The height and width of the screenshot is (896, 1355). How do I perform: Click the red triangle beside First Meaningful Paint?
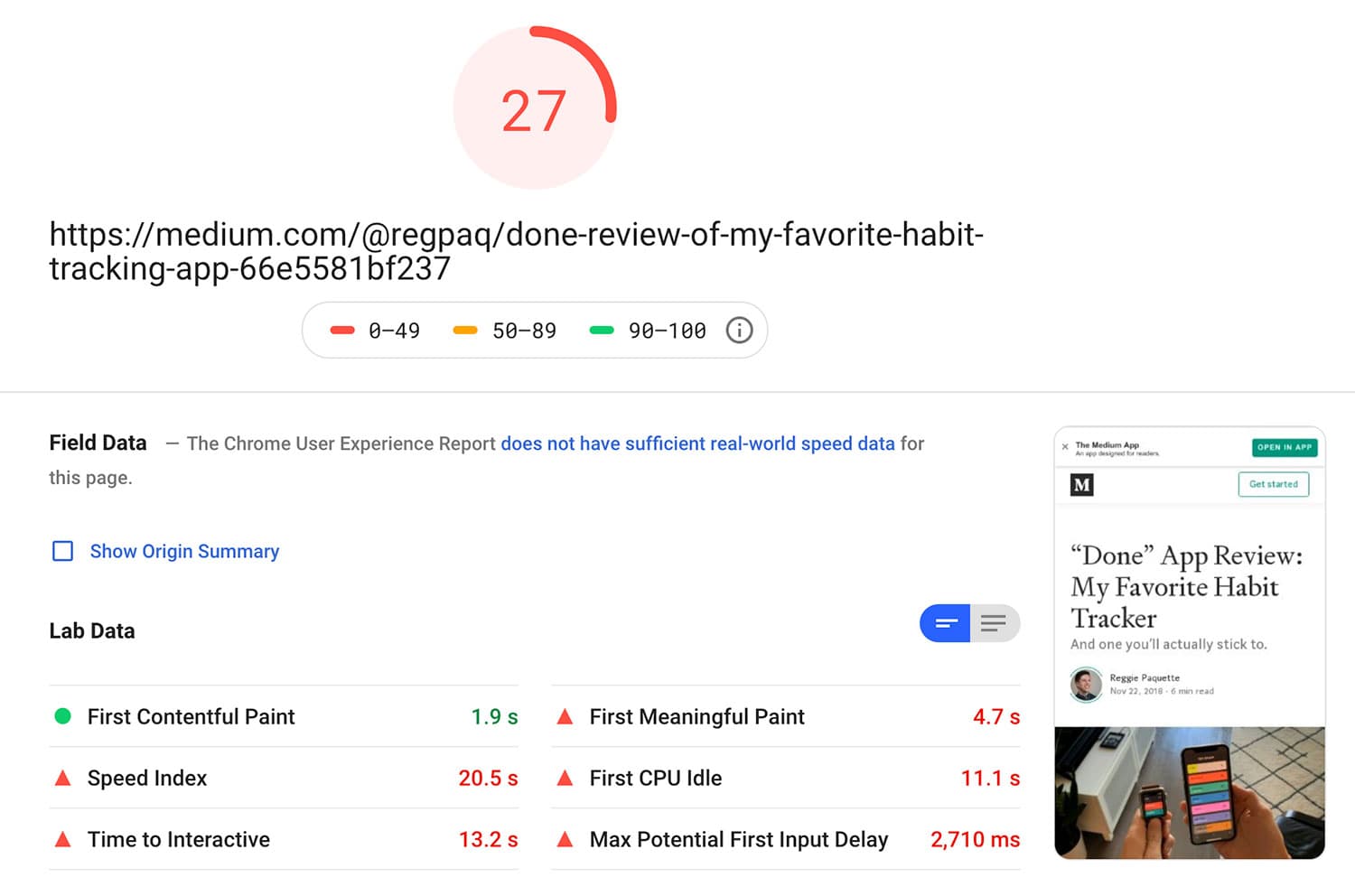565,716
